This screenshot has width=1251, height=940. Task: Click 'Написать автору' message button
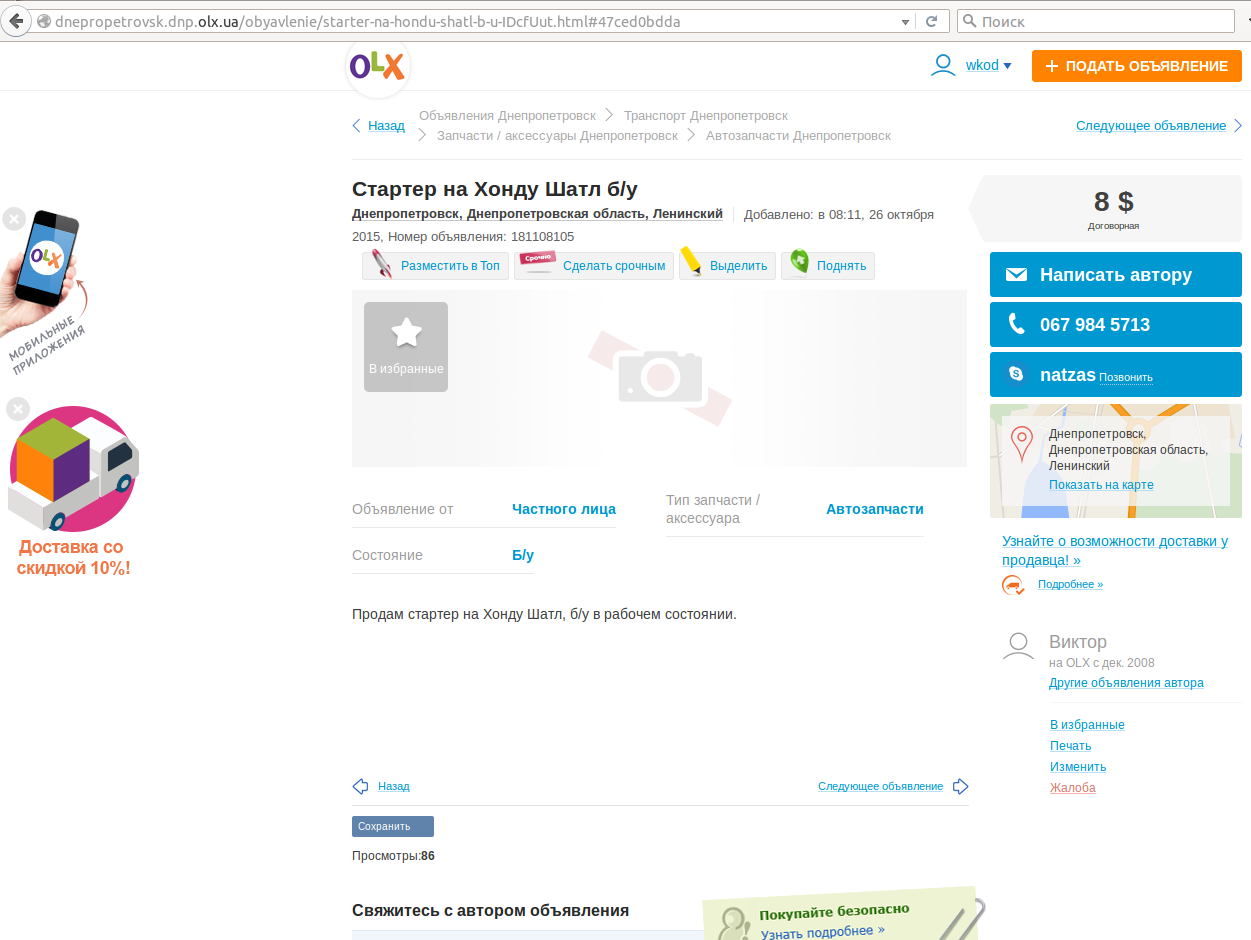coord(1115,275)
